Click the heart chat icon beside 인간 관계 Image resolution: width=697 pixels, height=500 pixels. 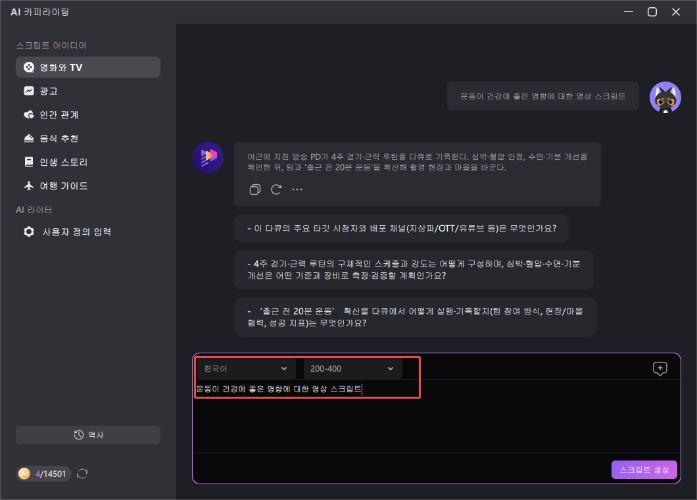coord(29,115)
